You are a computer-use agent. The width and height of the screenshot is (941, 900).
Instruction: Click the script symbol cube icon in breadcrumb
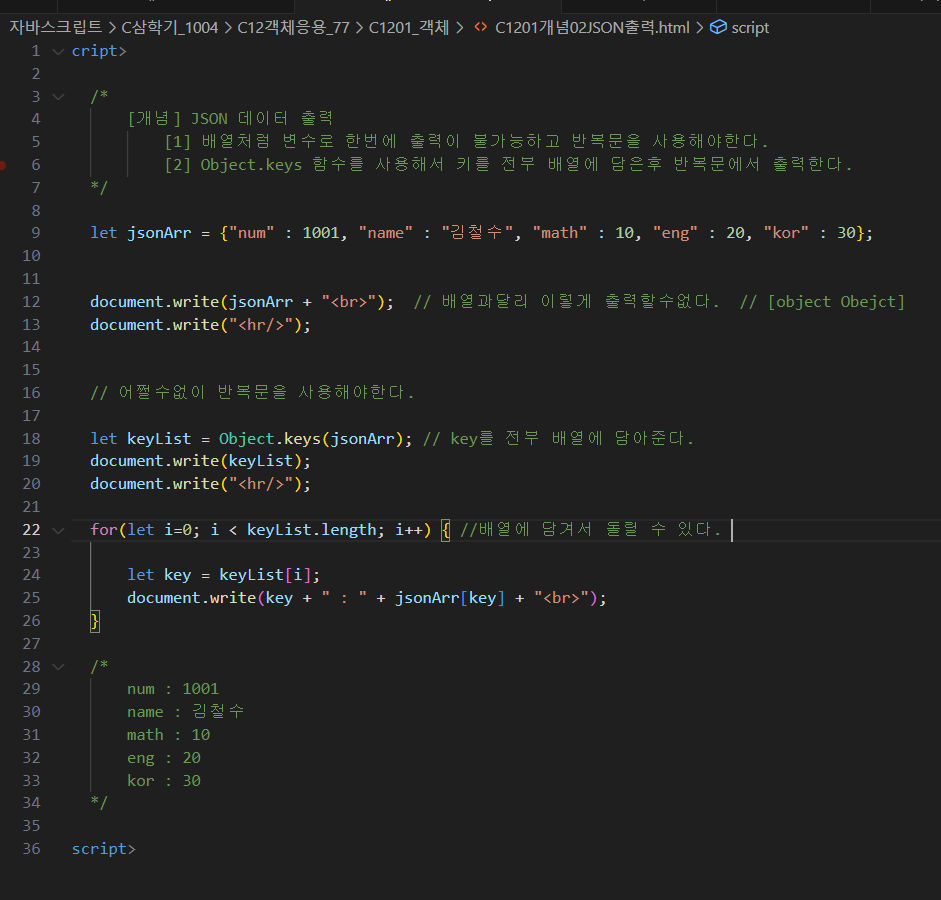click(718, 27)
